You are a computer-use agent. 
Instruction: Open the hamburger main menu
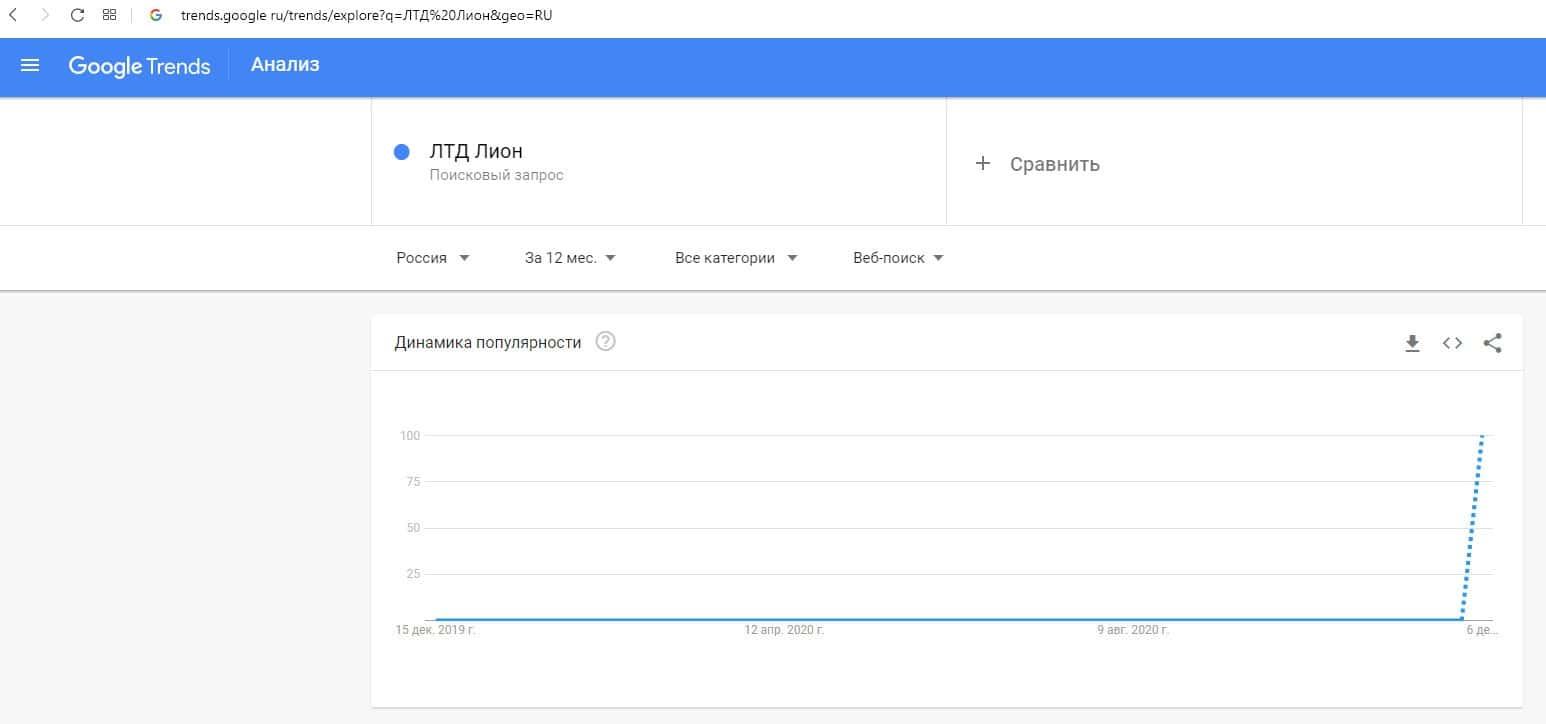(30, 66)
